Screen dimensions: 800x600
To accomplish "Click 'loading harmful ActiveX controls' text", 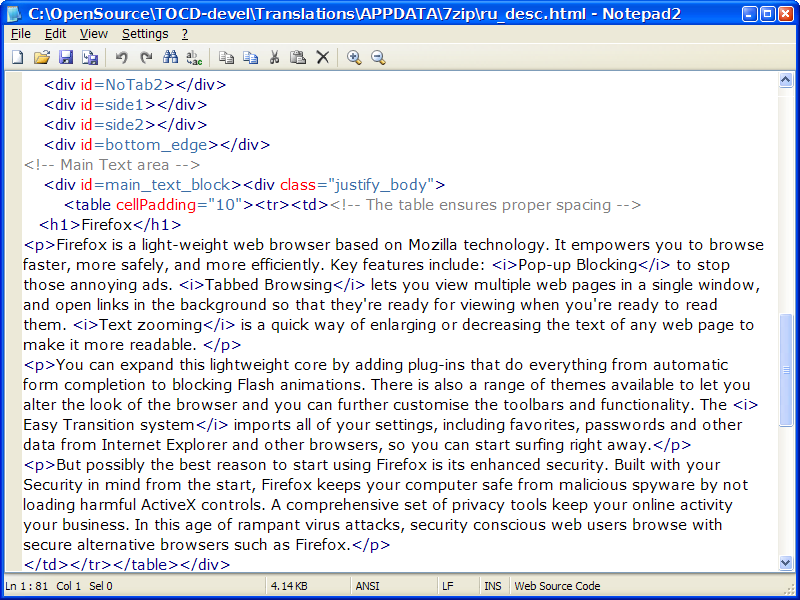I will tap(144, 505).
